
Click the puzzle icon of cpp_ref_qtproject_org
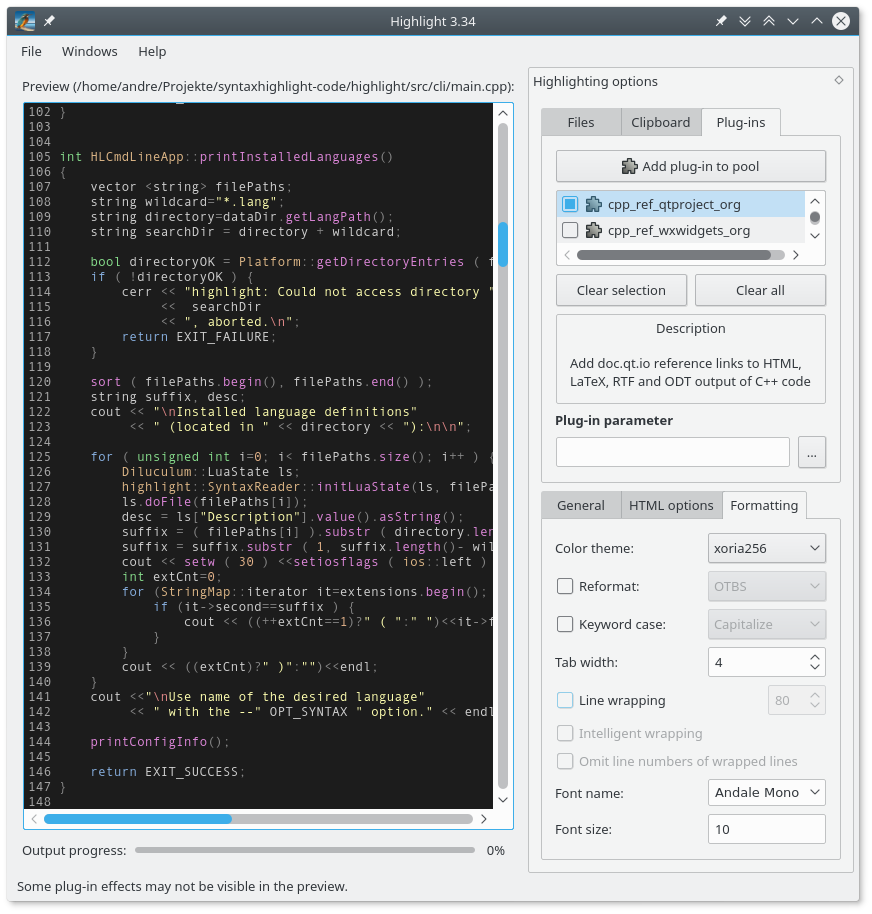tap(593, 204)
